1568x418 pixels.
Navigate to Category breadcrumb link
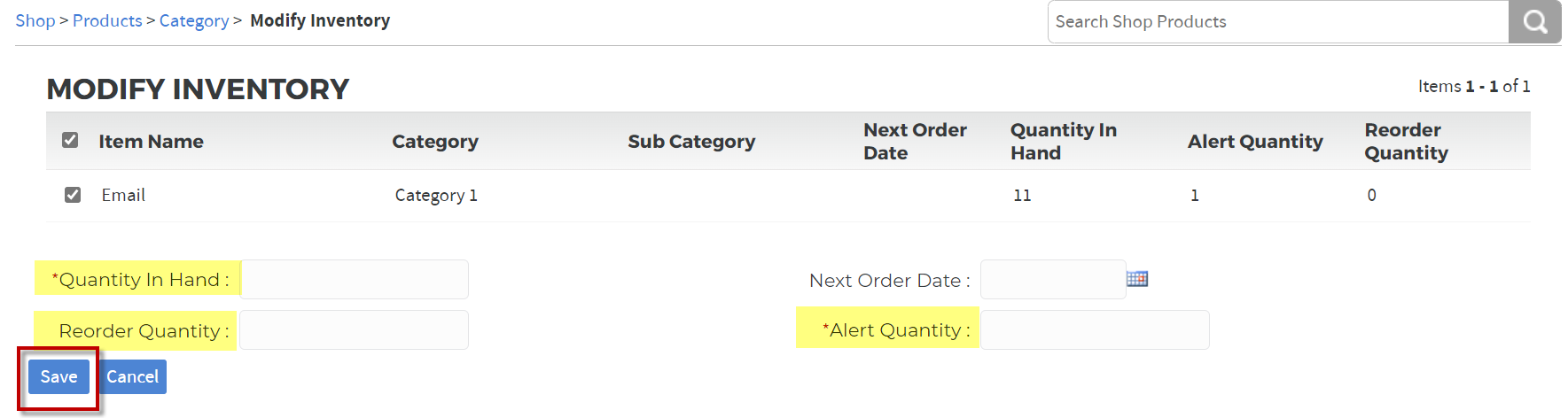pyautogui.click(x=194, y=20)
